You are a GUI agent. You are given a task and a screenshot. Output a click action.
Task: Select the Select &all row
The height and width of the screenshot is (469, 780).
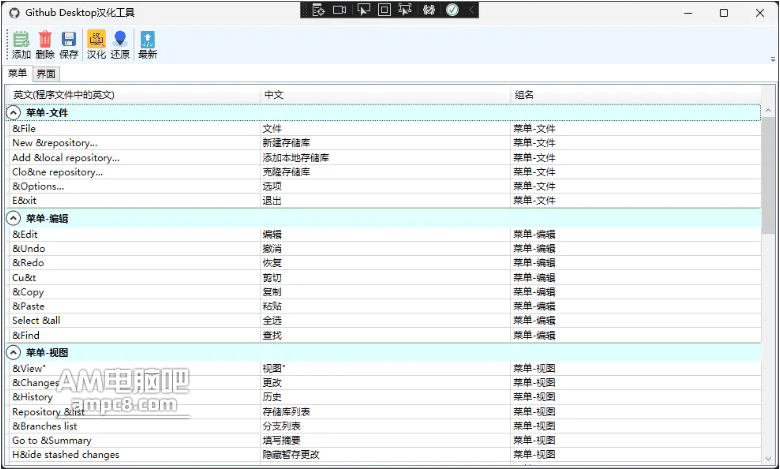pos(384,321)
